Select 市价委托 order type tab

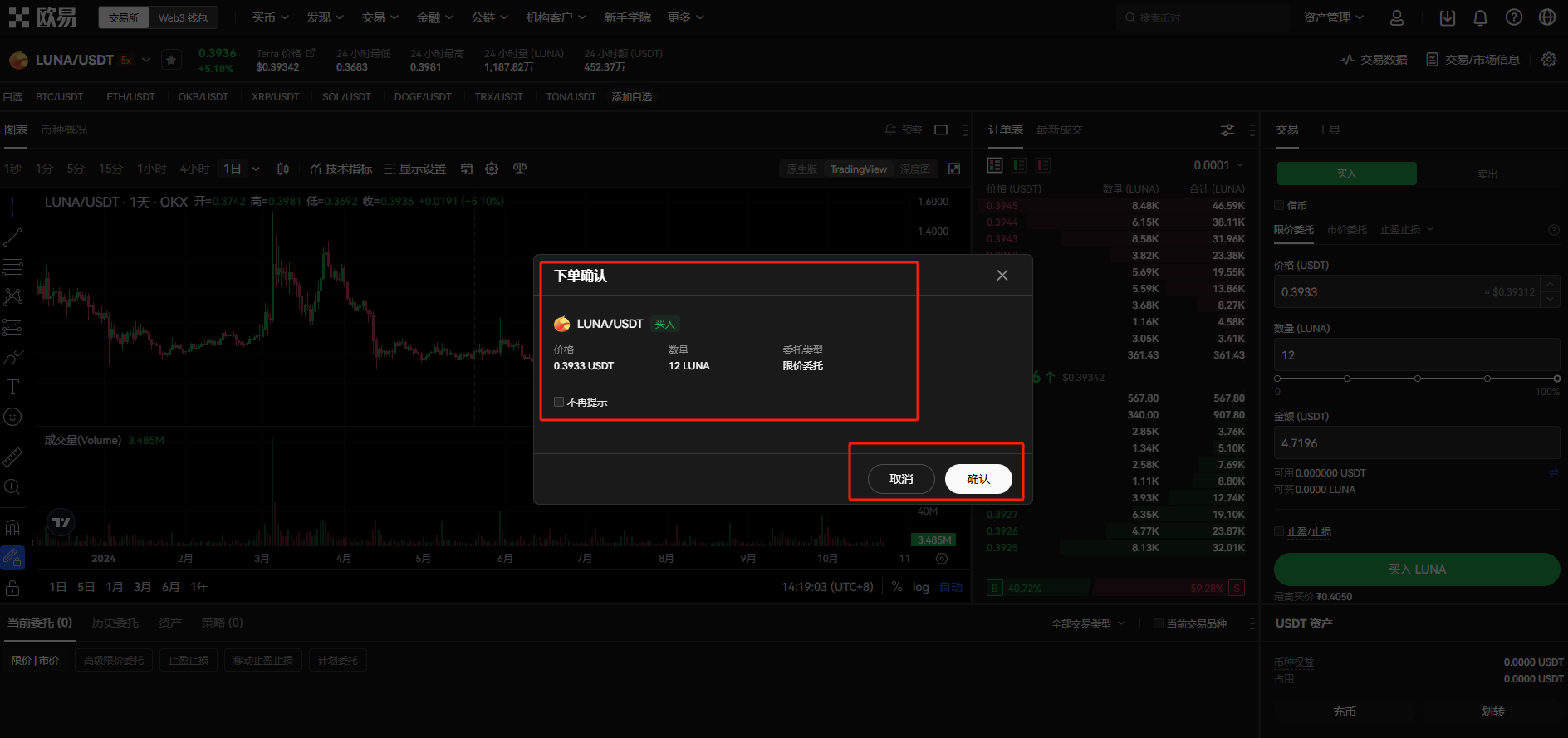coord(1346,229)
